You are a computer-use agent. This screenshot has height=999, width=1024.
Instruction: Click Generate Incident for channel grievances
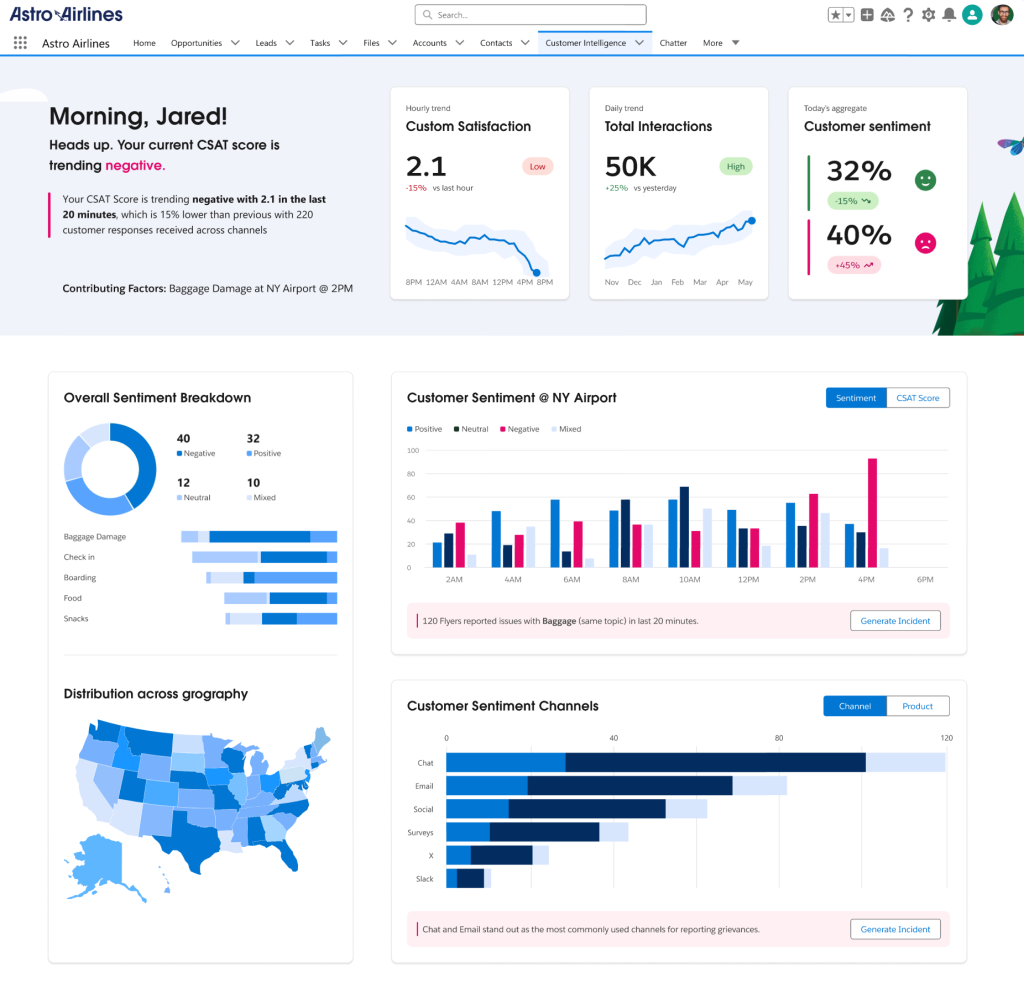click(895, 929)
